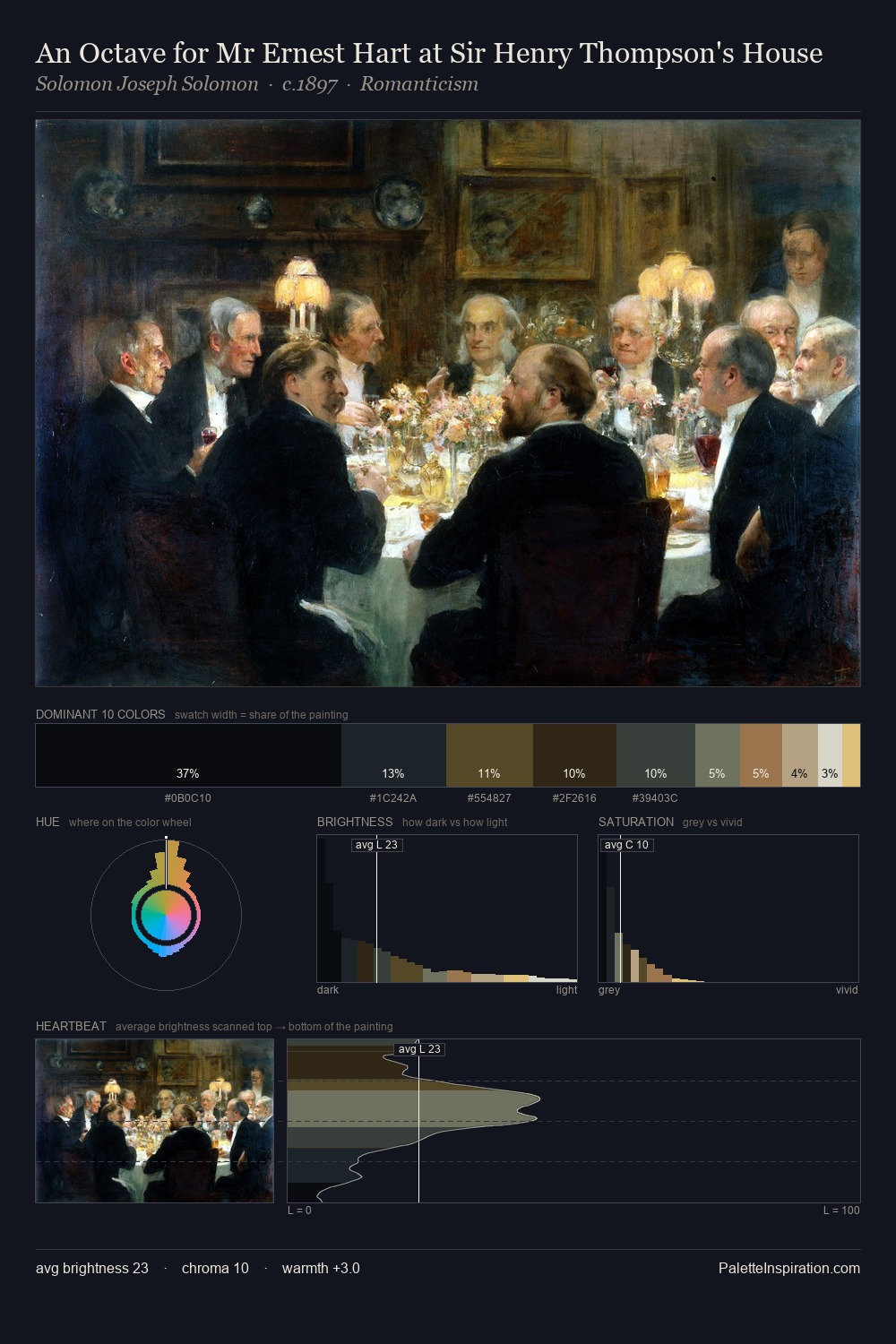Click the hex code #1C242A label

tap(393, 797)
